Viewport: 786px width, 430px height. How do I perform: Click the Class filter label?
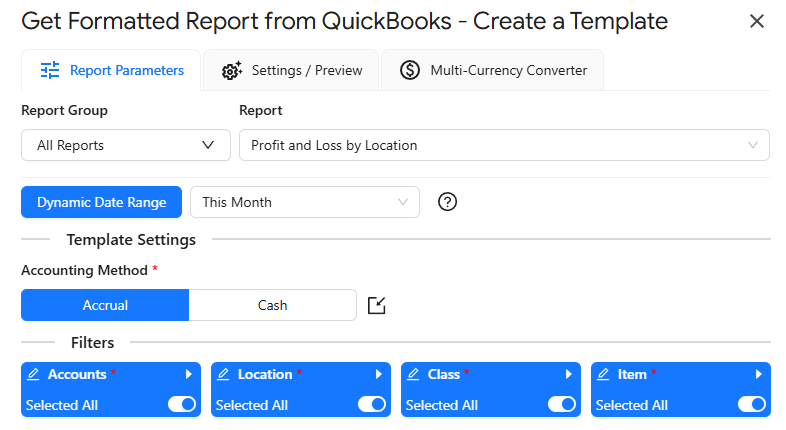tap(444, 374)
